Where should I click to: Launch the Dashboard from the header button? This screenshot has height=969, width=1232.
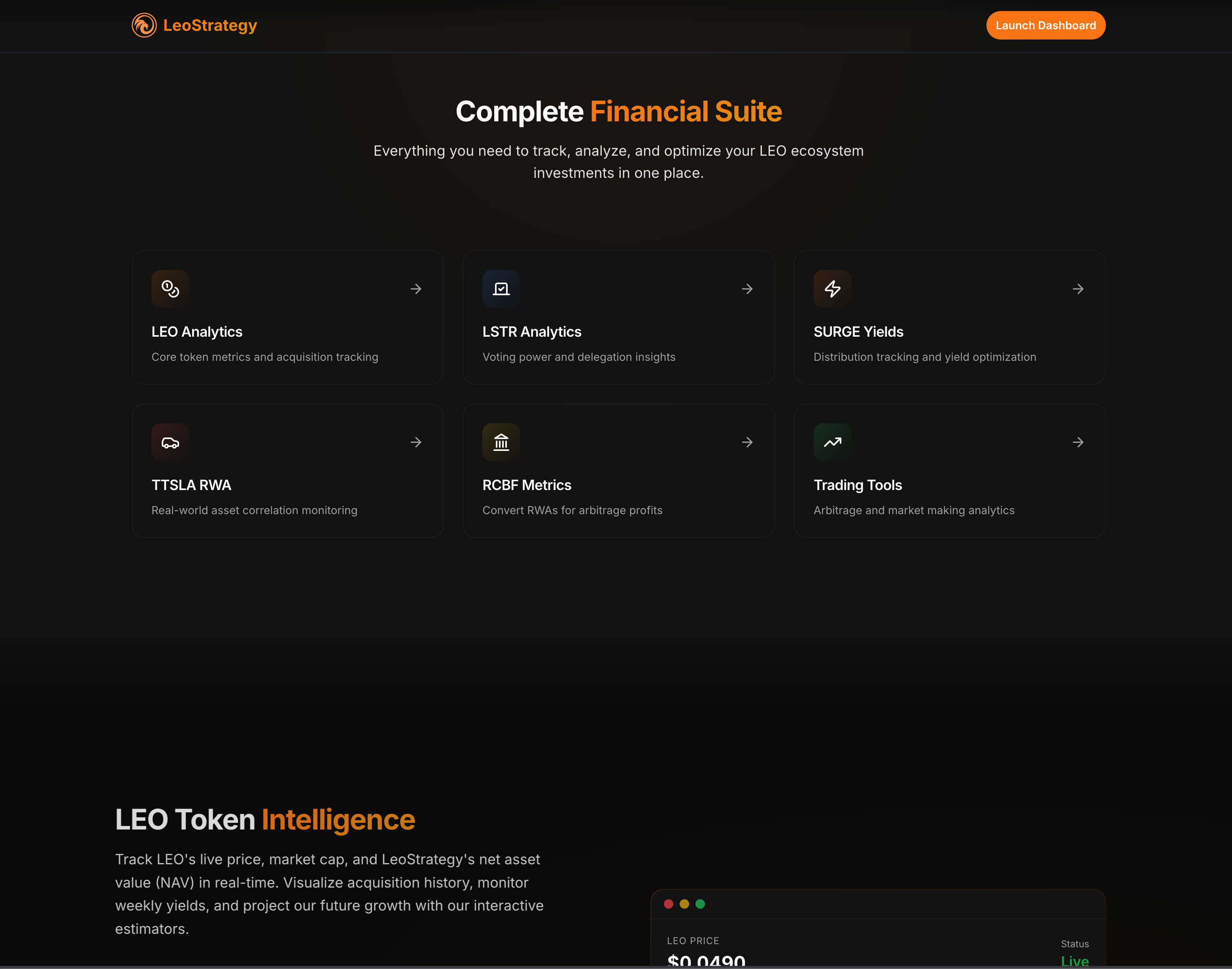(x=1045, y=26)
